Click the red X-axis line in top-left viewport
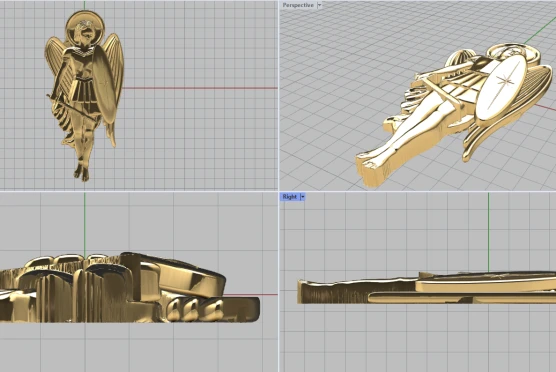Screen dimensions: 556x372 (x=200, y=88)
